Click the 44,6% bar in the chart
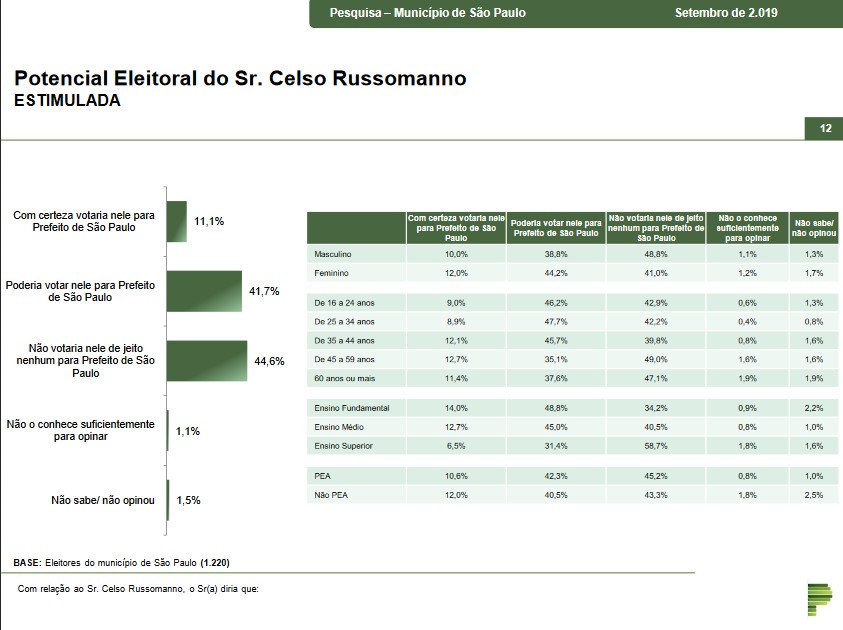Image resolution: width=843 pixels, height=630 pixels. (x=206, y=361)
